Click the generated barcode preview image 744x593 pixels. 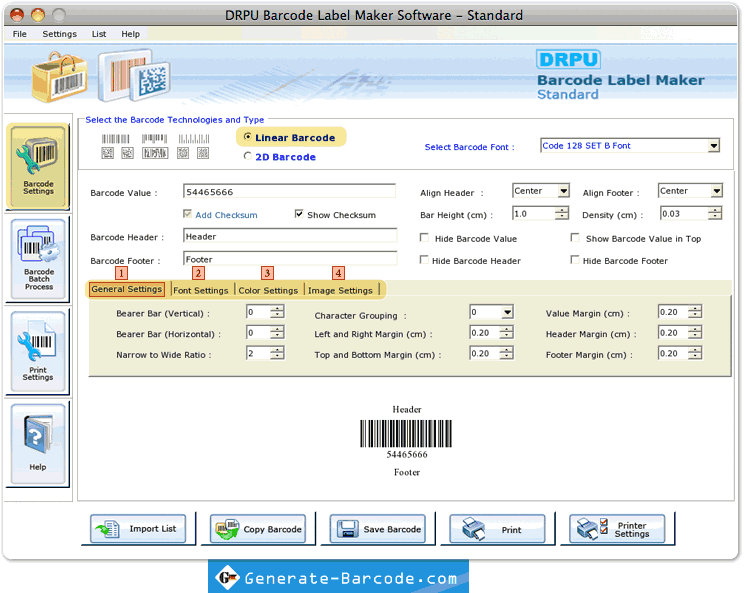406,434
